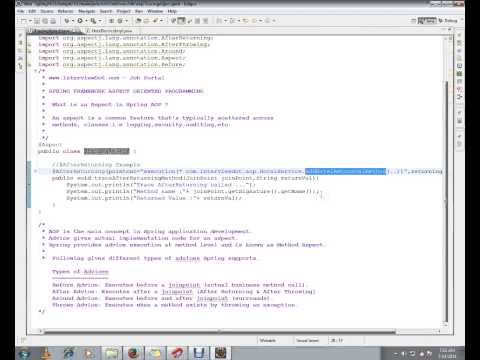Click the New file toolbar icon
480x360 pixels.
click(x=24, y=21)
